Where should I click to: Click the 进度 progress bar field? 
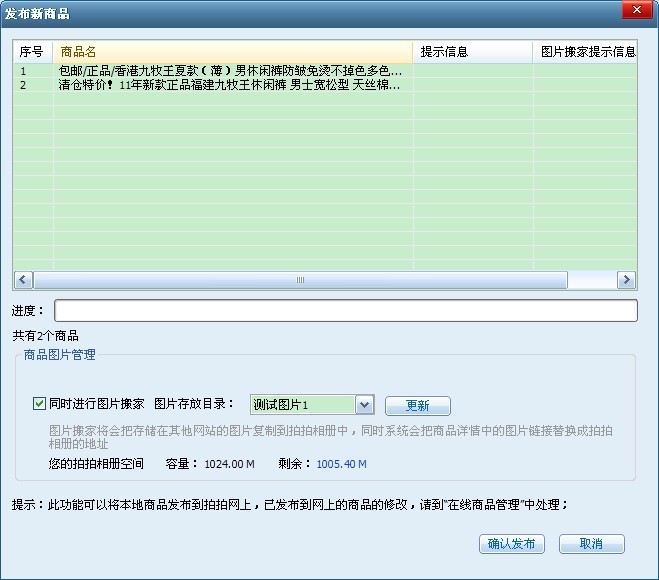coord(345,310)
